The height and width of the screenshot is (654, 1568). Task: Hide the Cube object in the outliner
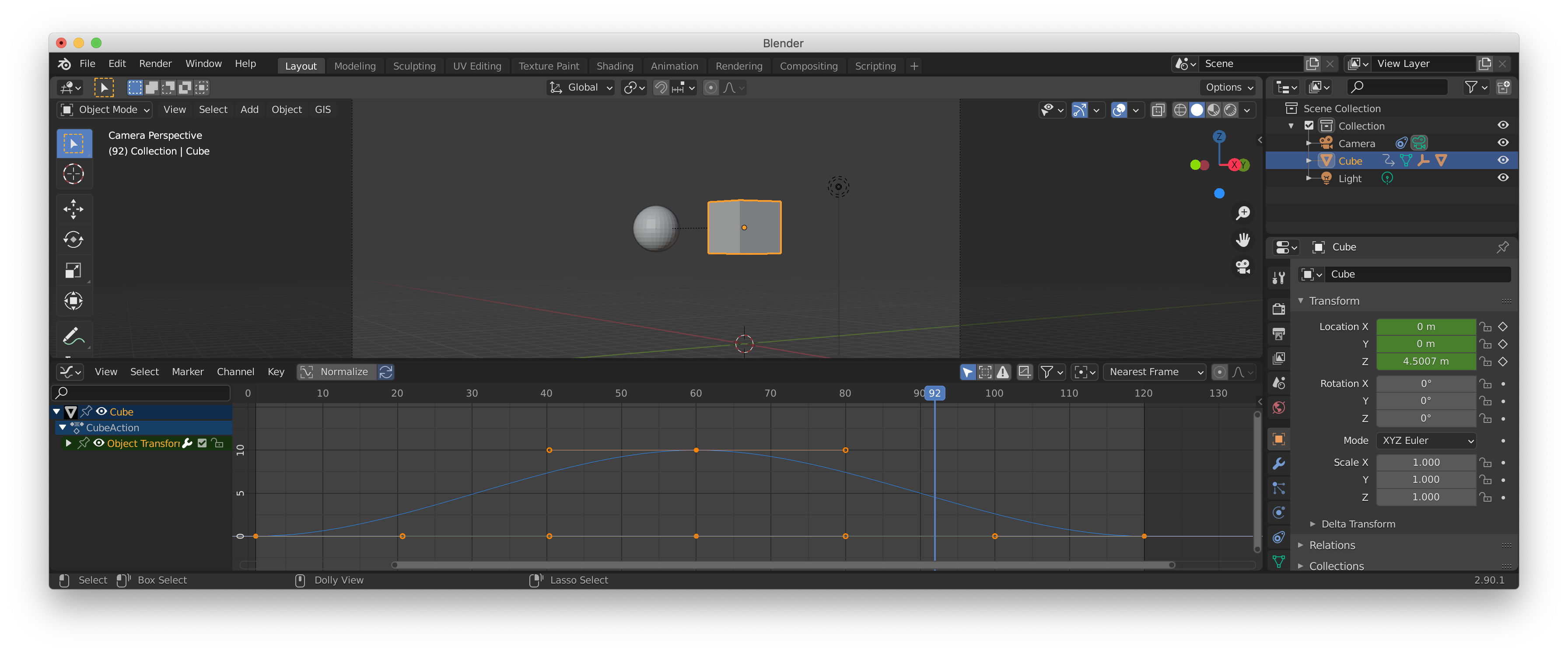pyautogui.click(x=1502, y=160)
